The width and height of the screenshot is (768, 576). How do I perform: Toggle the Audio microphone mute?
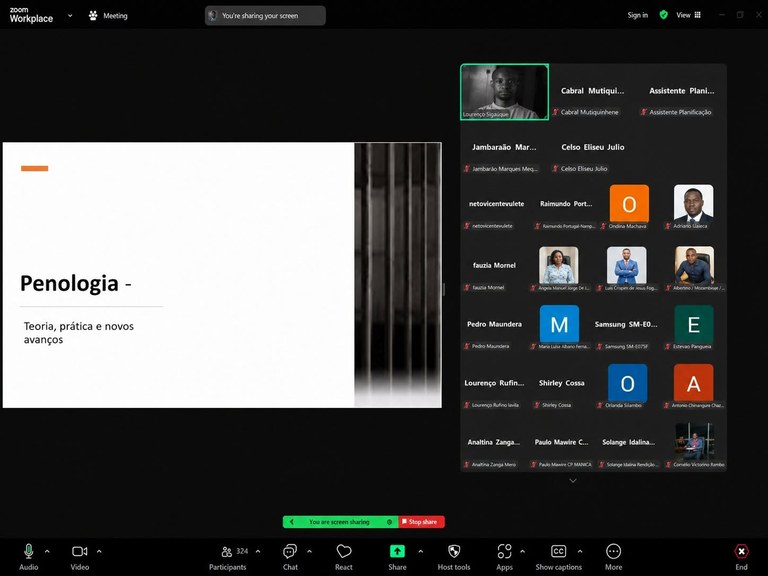tap(28, 552)
